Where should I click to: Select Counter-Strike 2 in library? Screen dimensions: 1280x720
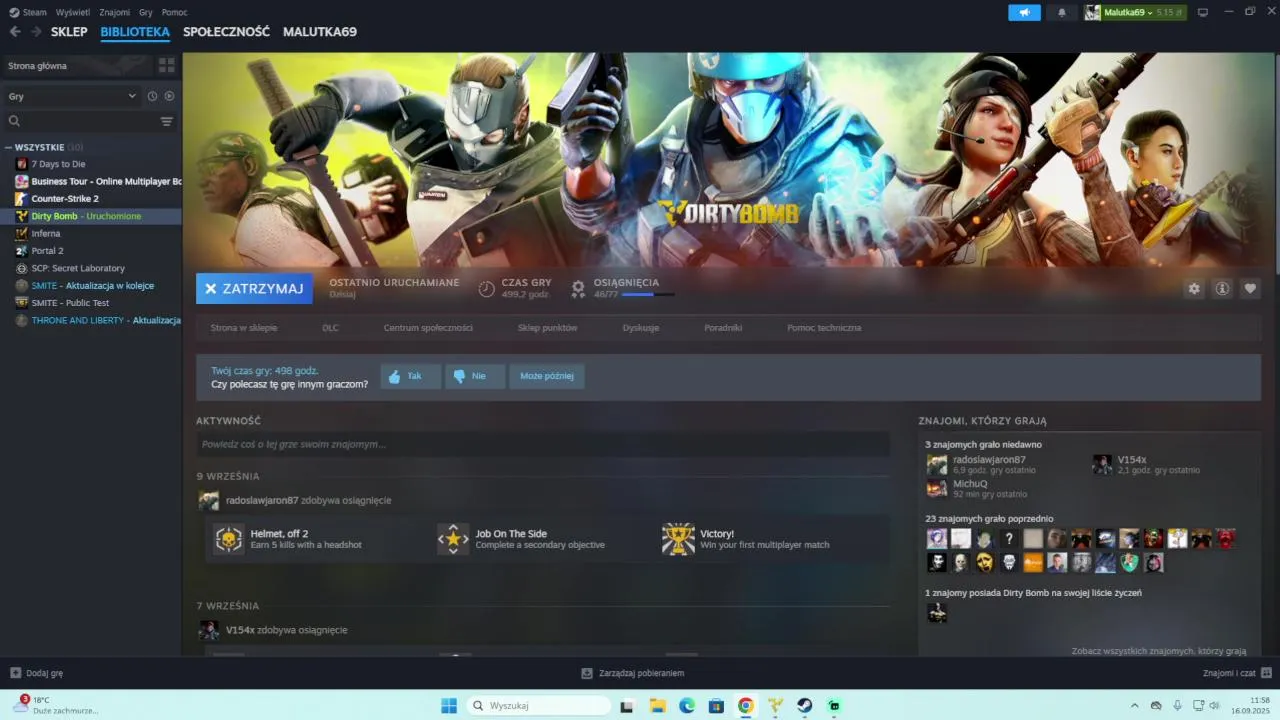[91, 198]
